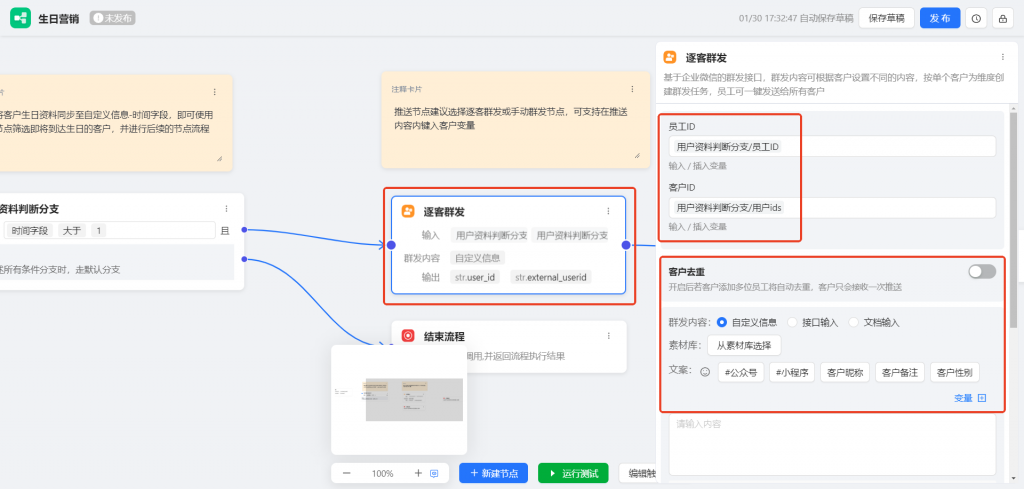1024x489 pixels.
Task: Click the 新建节点 button
Action: pos(493,473)
